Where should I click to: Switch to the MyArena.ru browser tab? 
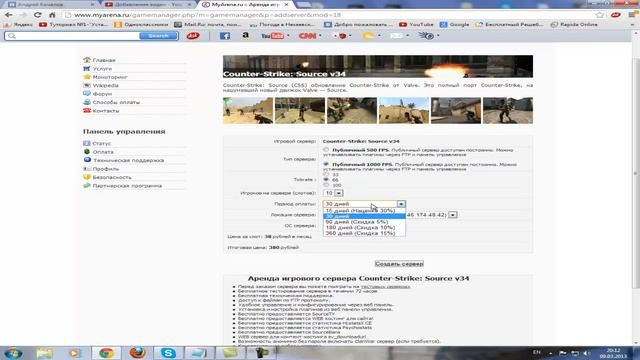(246, 4)
